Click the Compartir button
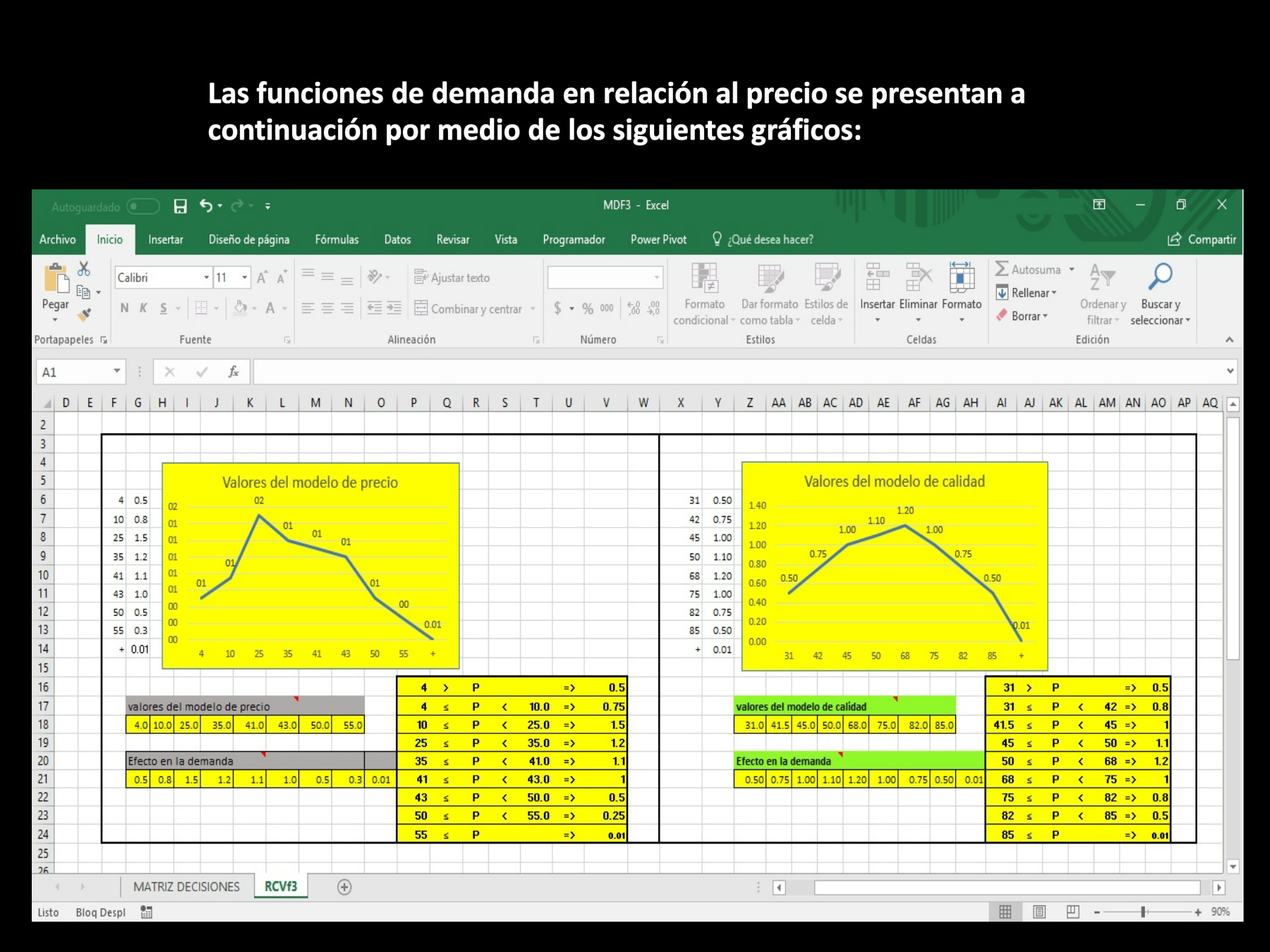 pyautogui.click(x=1202, y=240)
